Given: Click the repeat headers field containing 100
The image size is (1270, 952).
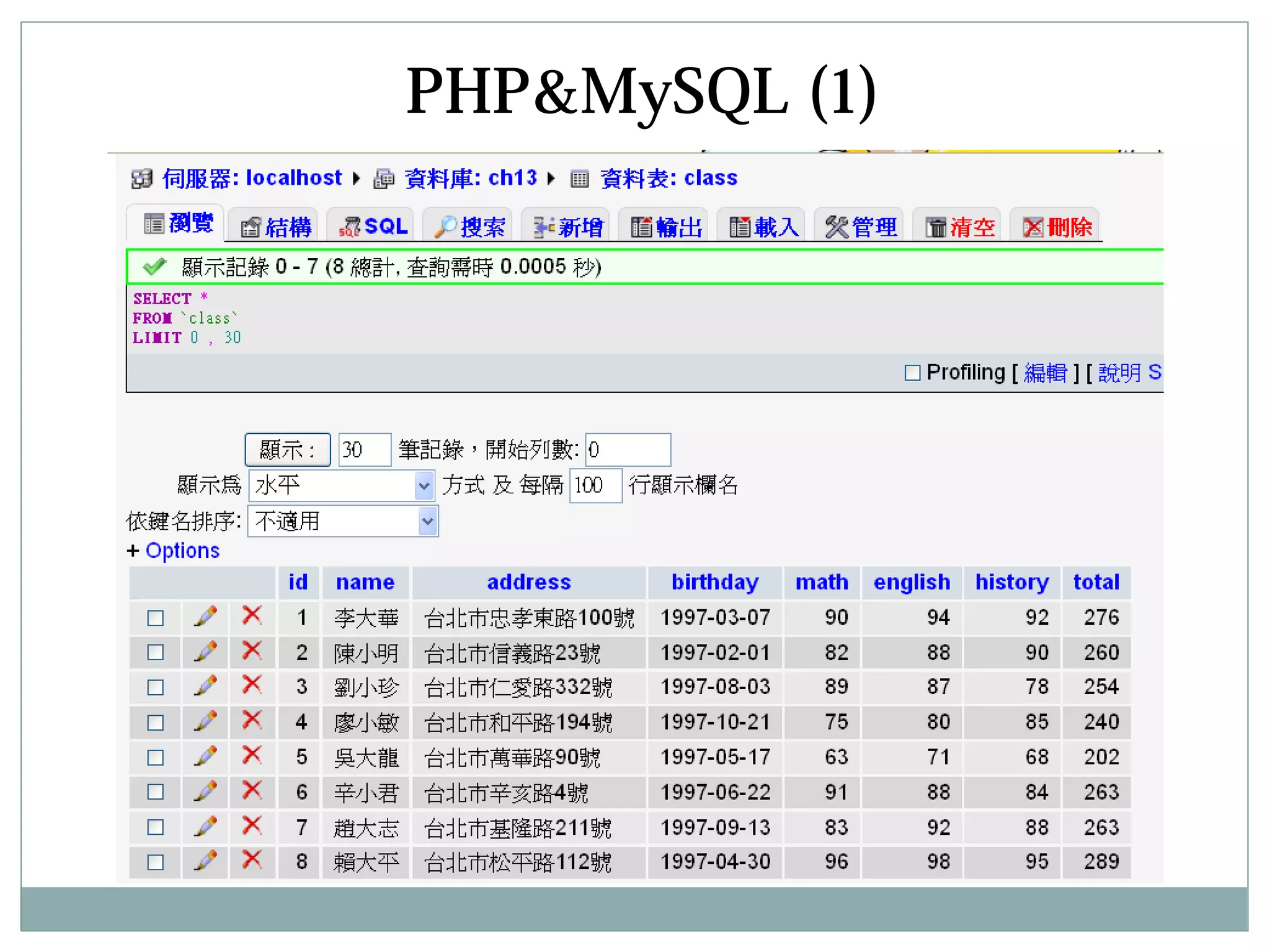Looking at the screenshot, I should 595,485.
